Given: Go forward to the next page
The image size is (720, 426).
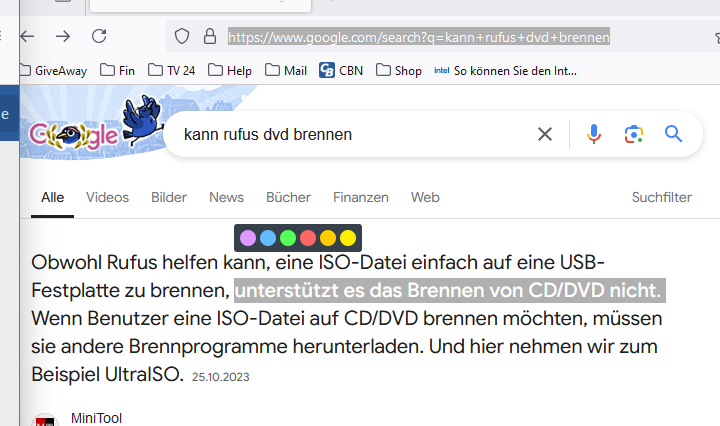Looking at the screenshot, I should tap(63, 36).
